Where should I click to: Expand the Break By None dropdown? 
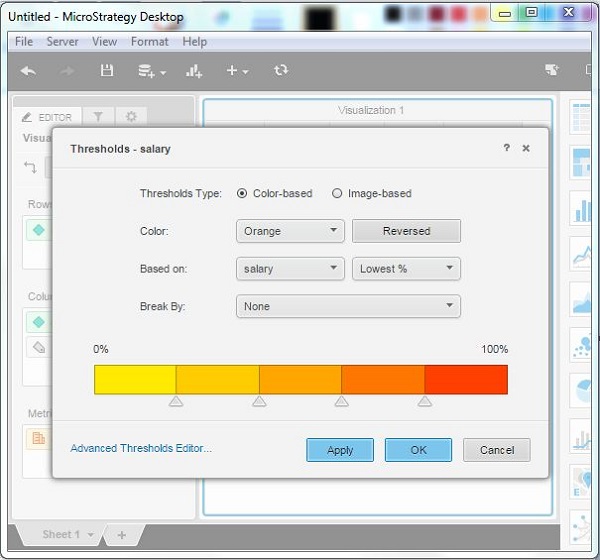coord(348,307)
